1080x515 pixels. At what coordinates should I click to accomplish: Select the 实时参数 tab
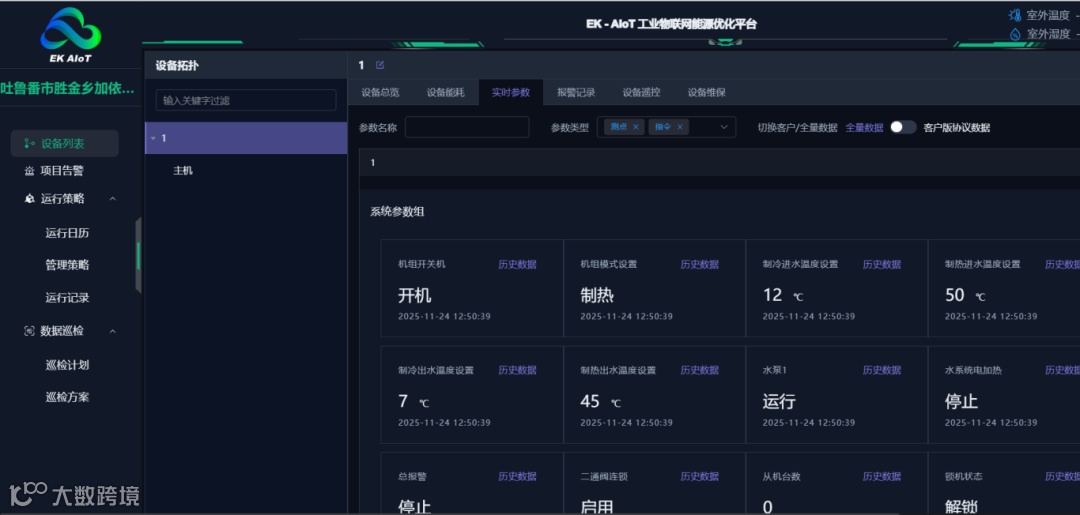point(511,92)
